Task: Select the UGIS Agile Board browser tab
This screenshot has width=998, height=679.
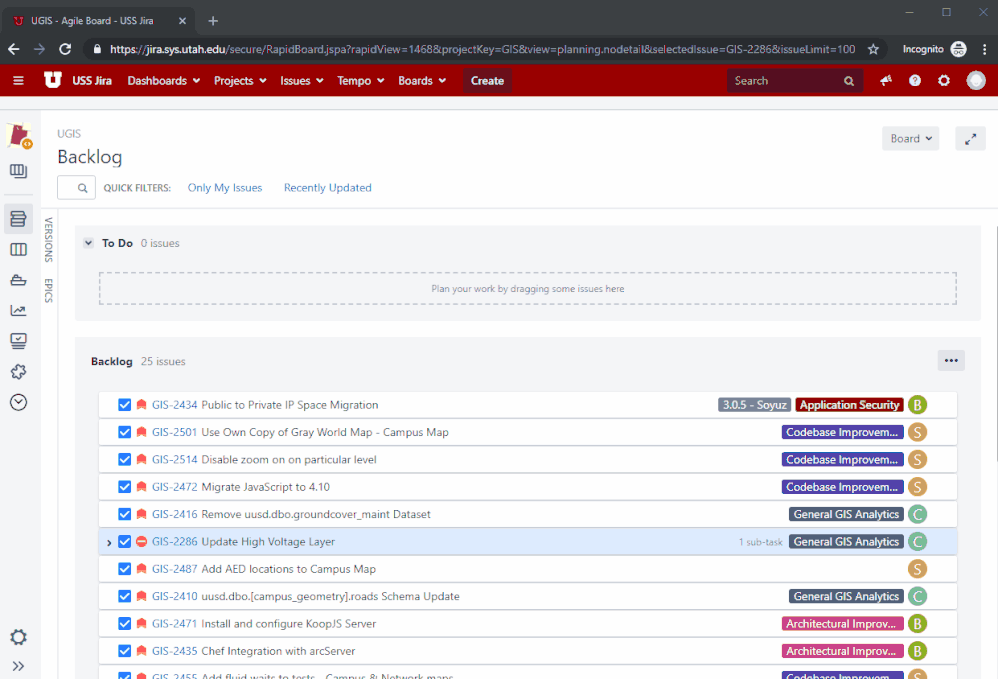Action: point(99,21)
